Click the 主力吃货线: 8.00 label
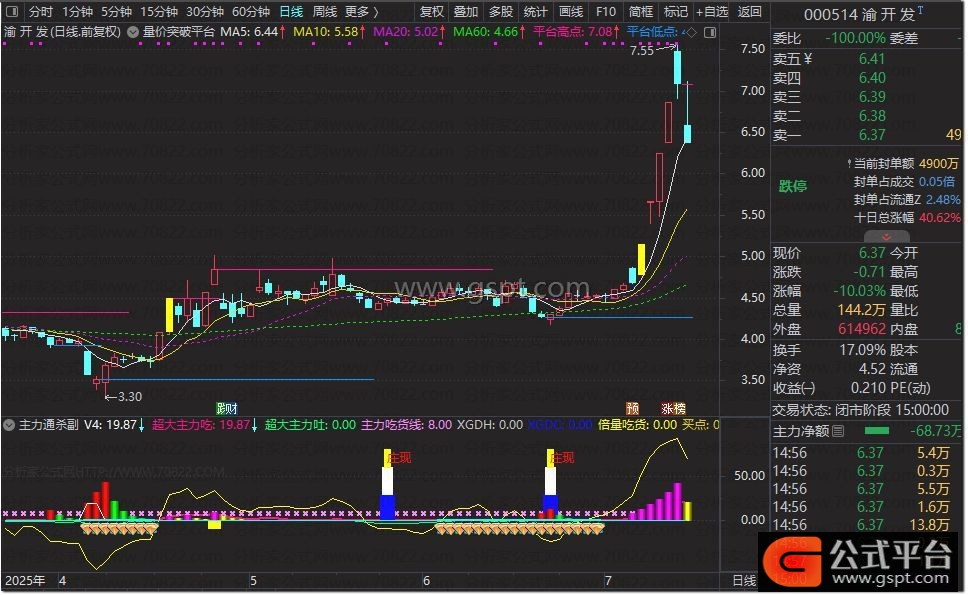 point(406,425)
